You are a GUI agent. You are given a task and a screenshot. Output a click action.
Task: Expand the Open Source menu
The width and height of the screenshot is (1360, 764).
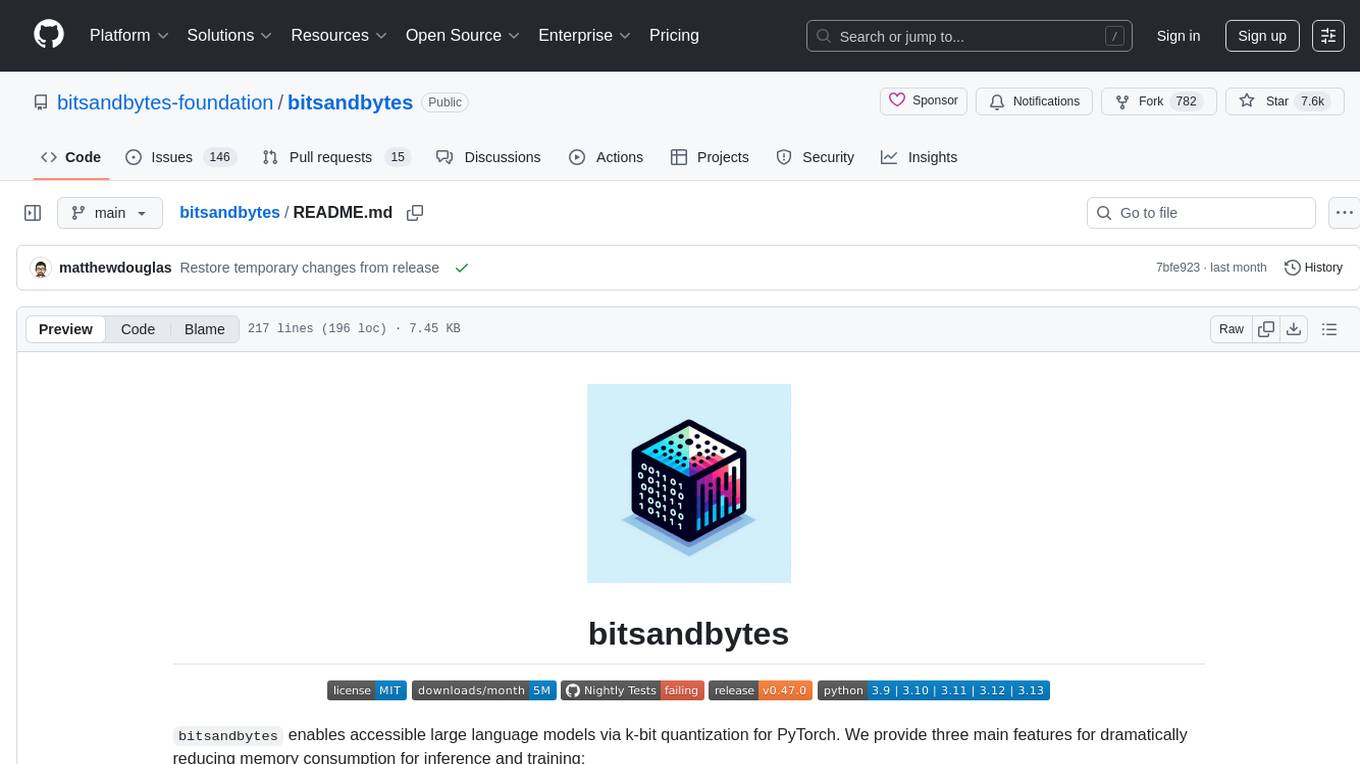coord(463,35)
